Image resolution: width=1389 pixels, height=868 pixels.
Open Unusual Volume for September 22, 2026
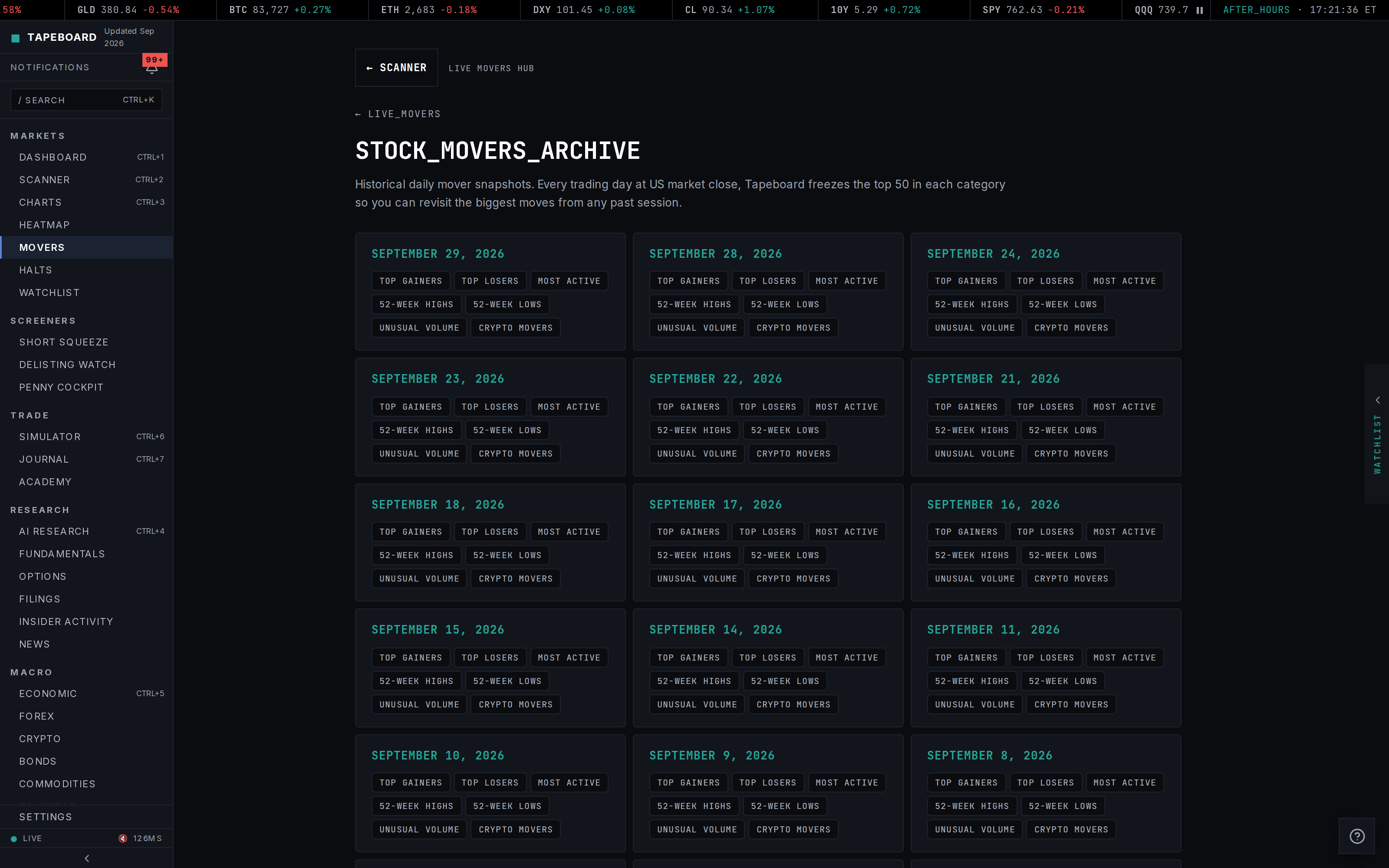tap(697, 454)
